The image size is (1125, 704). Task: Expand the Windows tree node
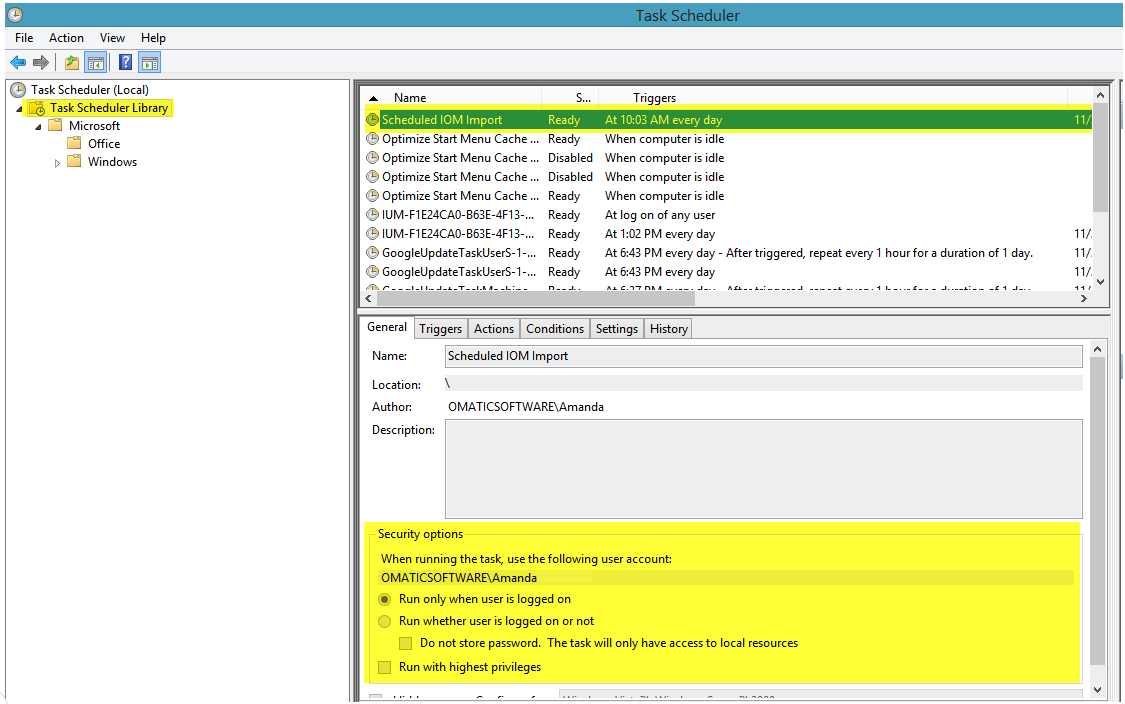coord(58,162)
